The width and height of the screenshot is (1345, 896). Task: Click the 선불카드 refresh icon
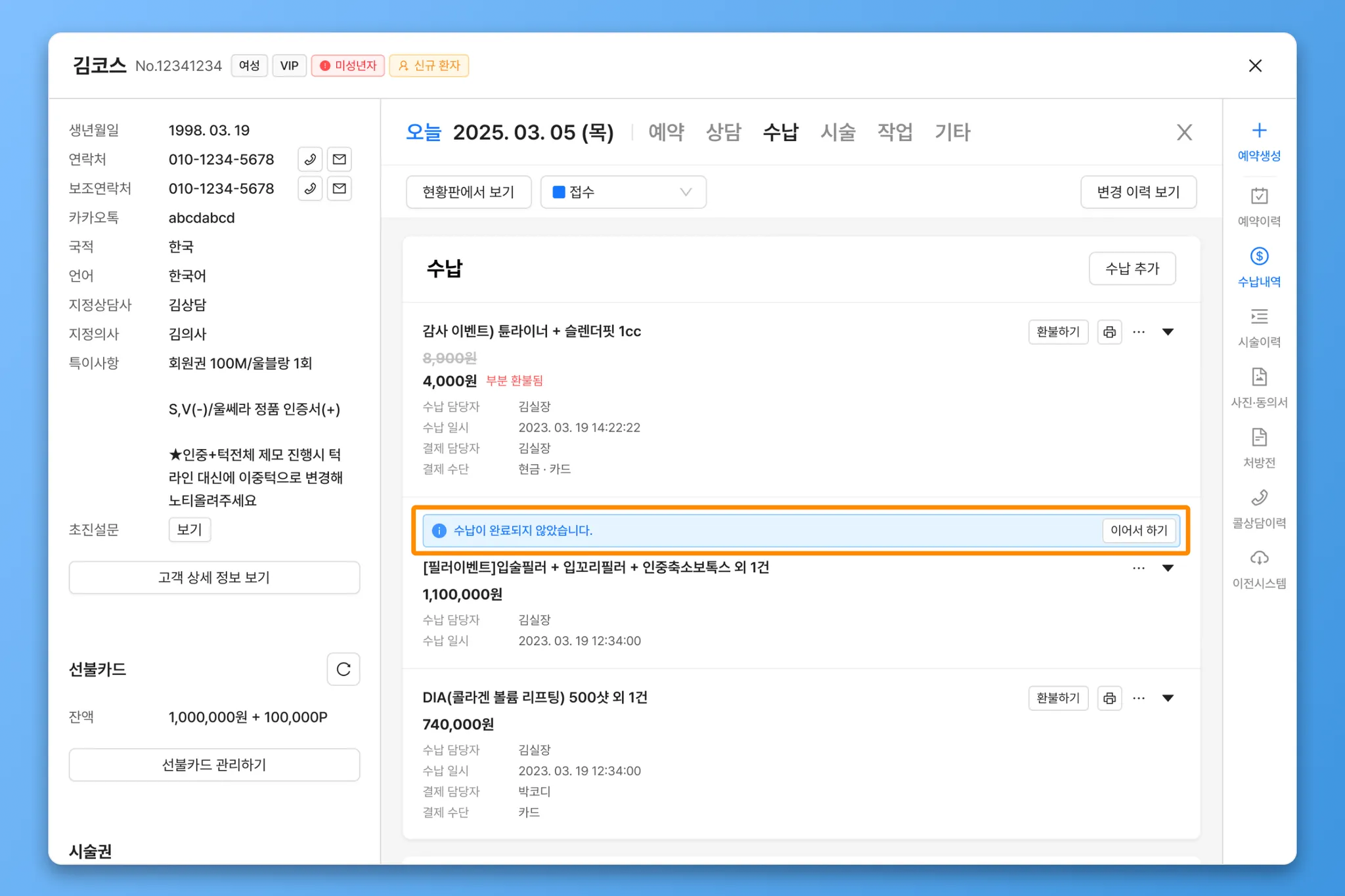tap(343, 669)
